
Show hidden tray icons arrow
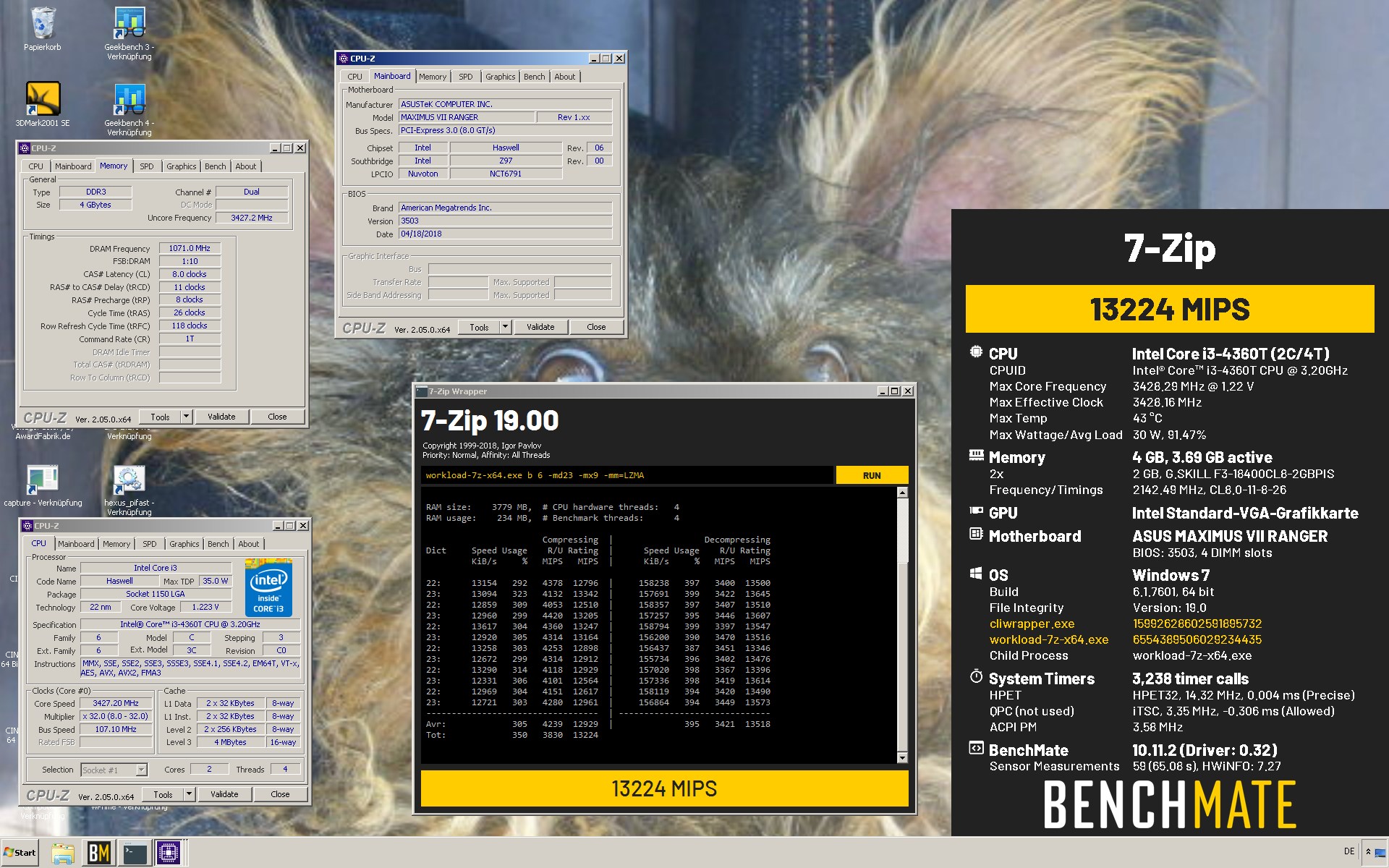(x=1368, y=852)
